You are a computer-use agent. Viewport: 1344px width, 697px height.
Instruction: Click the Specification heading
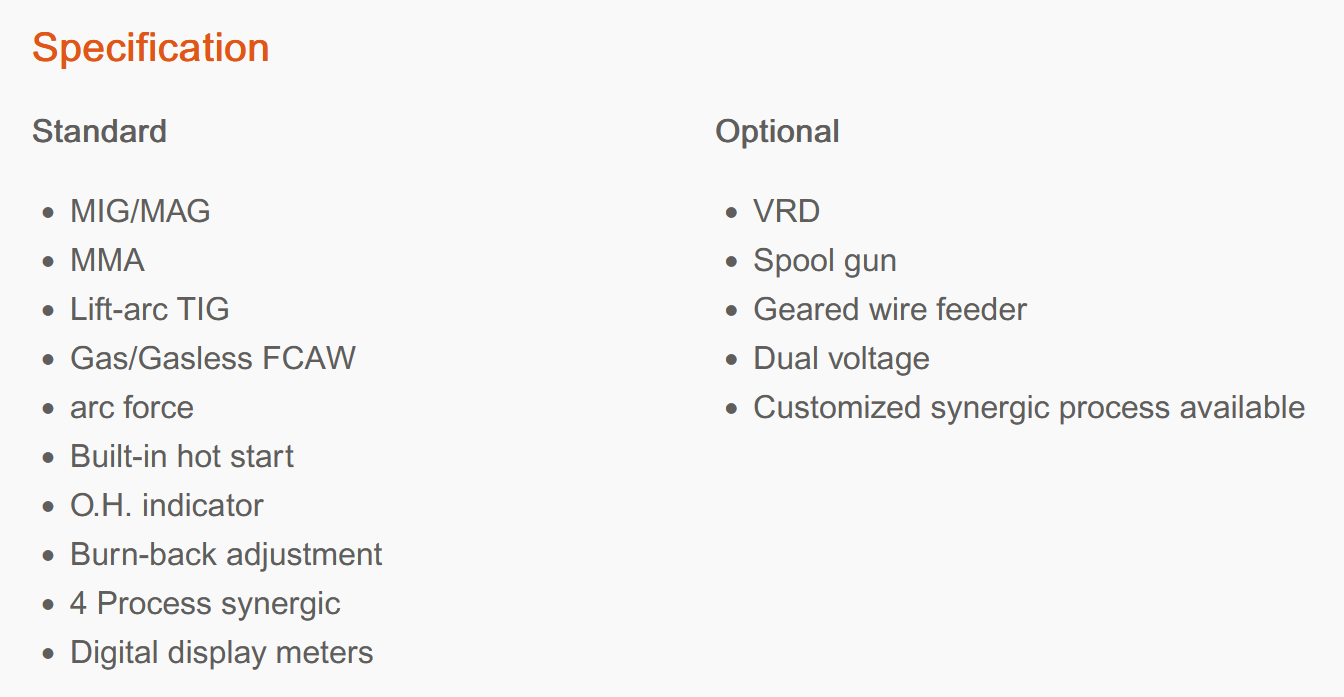[151, 49]
